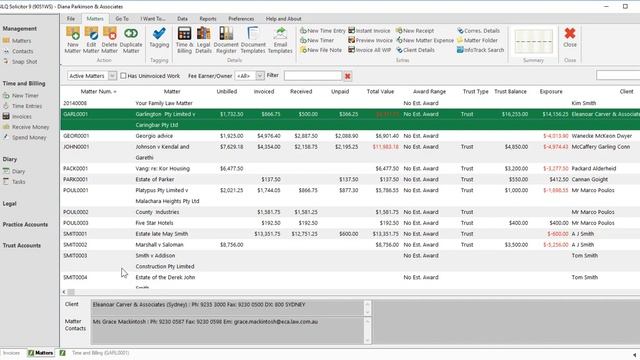Open the Data menu
The image size is (640, 360).
182,19
